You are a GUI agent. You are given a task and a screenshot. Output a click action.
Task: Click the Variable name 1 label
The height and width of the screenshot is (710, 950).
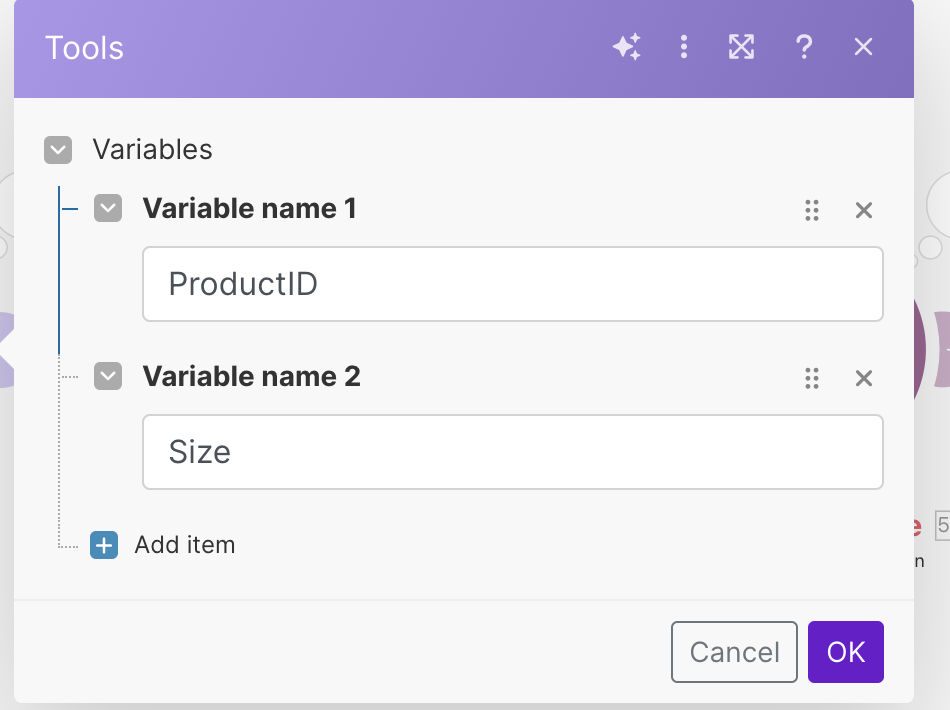[x=249, y=209]
